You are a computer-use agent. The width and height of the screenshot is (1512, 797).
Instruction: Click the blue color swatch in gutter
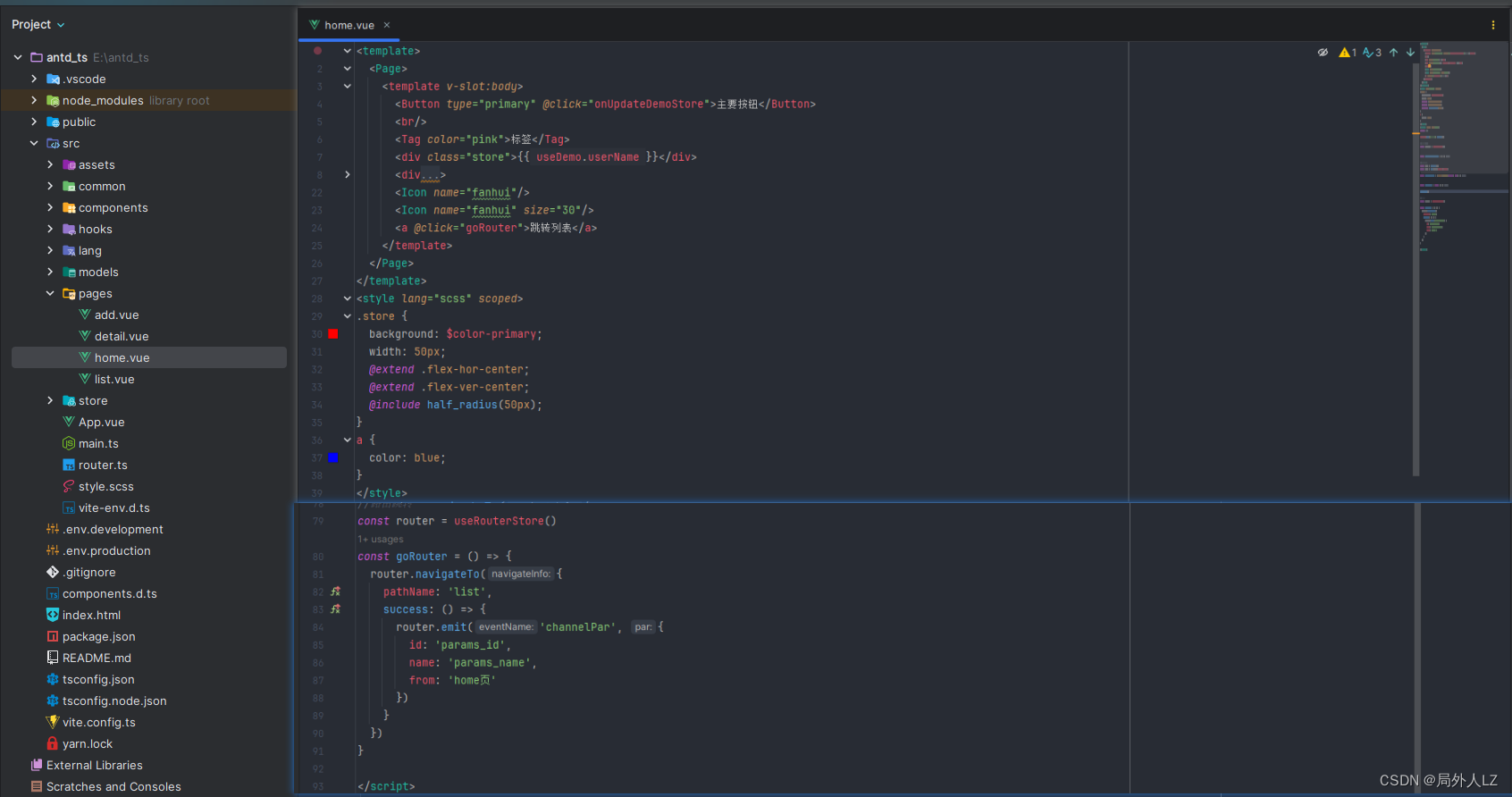pyautogui.click(x=333, y=457)
